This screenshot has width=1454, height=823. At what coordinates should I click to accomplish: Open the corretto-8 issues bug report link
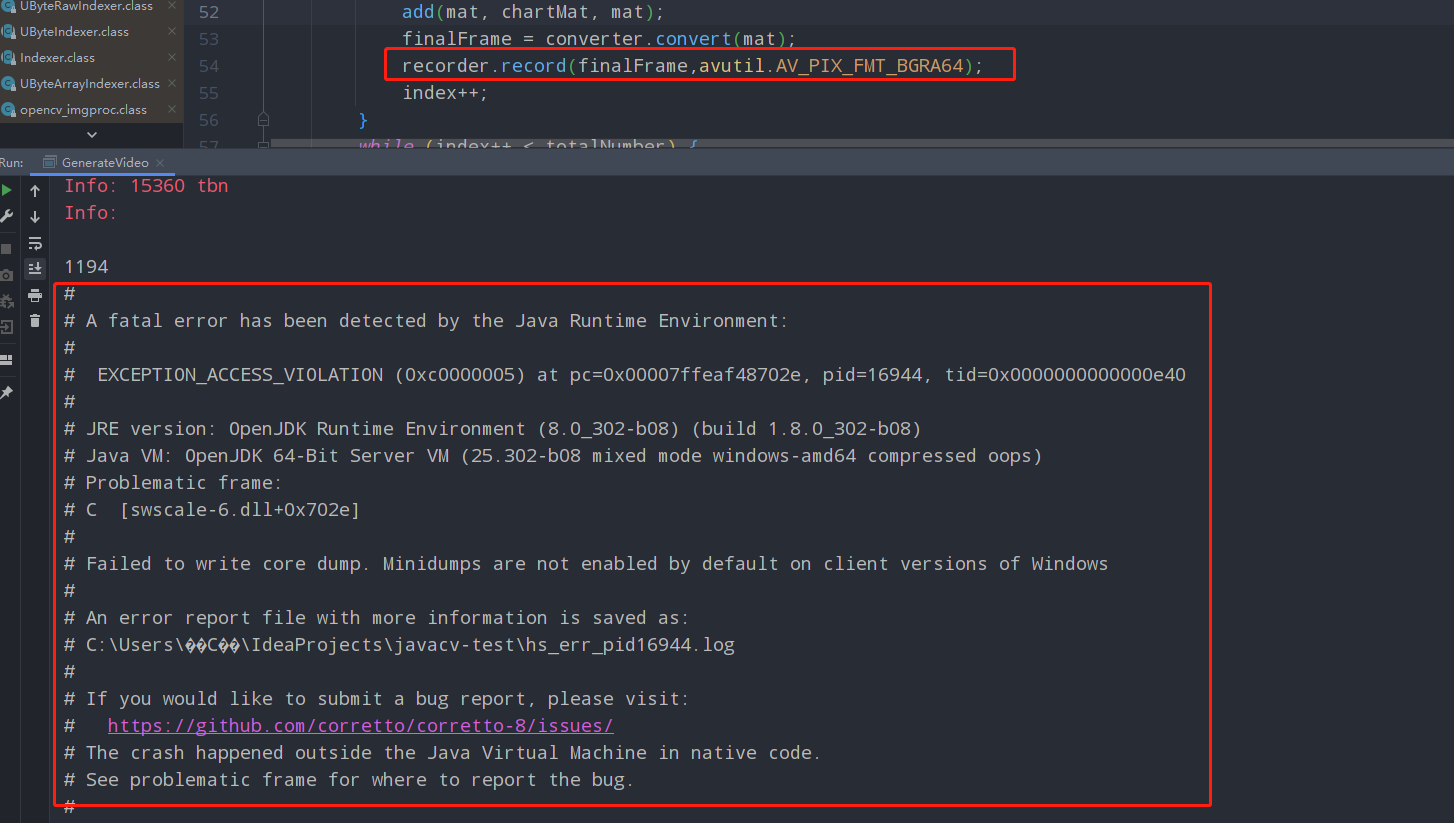(x=360, y=725)
